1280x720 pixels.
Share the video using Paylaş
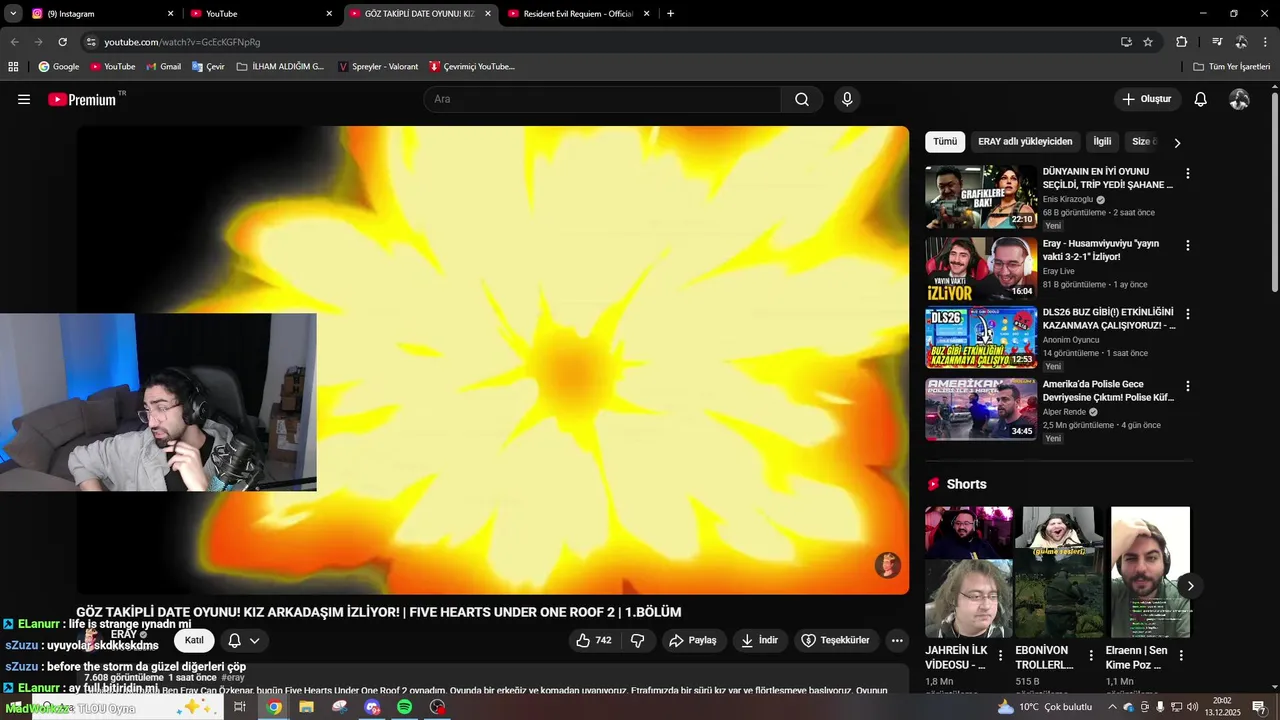[x=693, y=640]
